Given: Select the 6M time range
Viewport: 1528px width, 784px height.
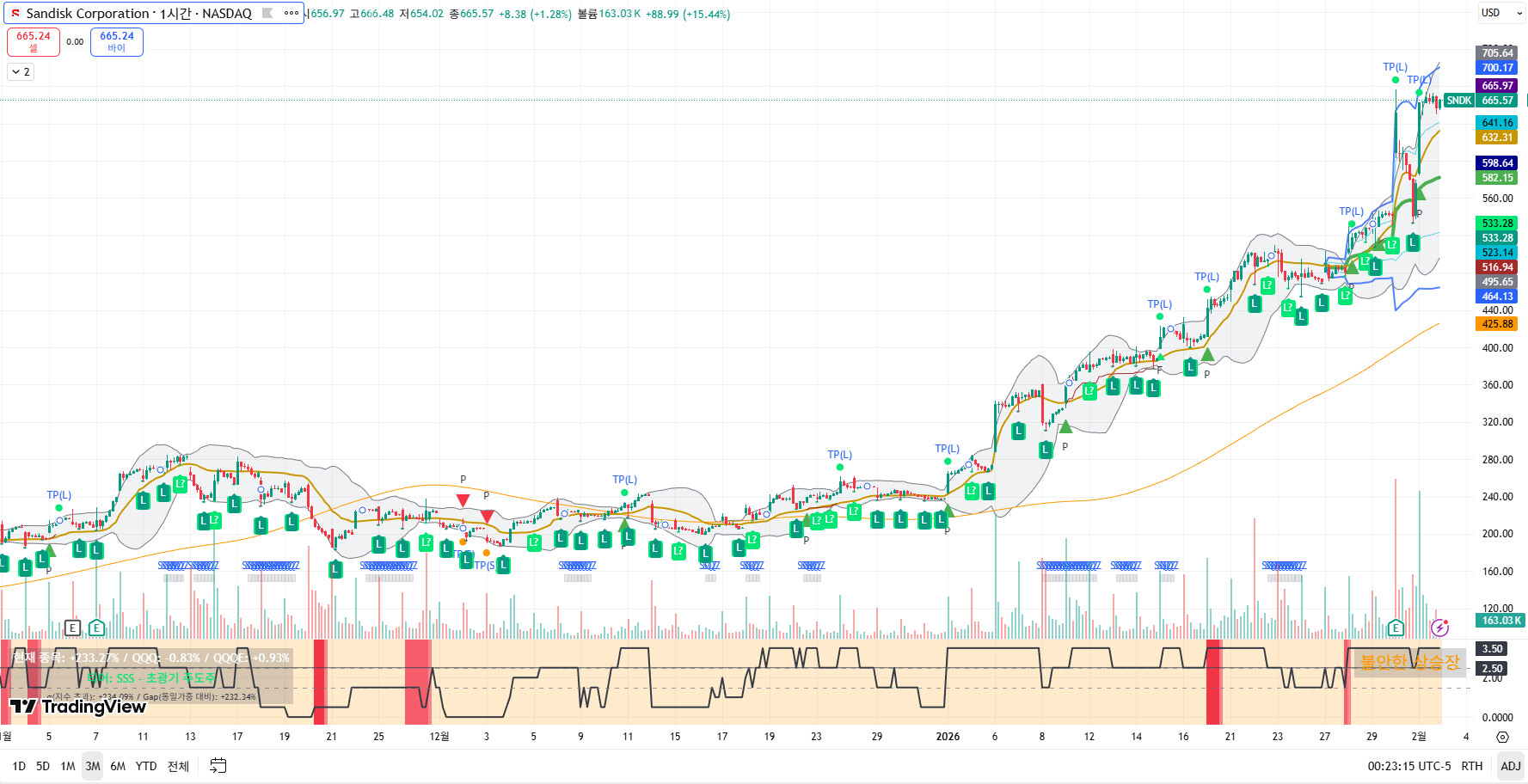Looking at the screenshot, I should point(118,766).
